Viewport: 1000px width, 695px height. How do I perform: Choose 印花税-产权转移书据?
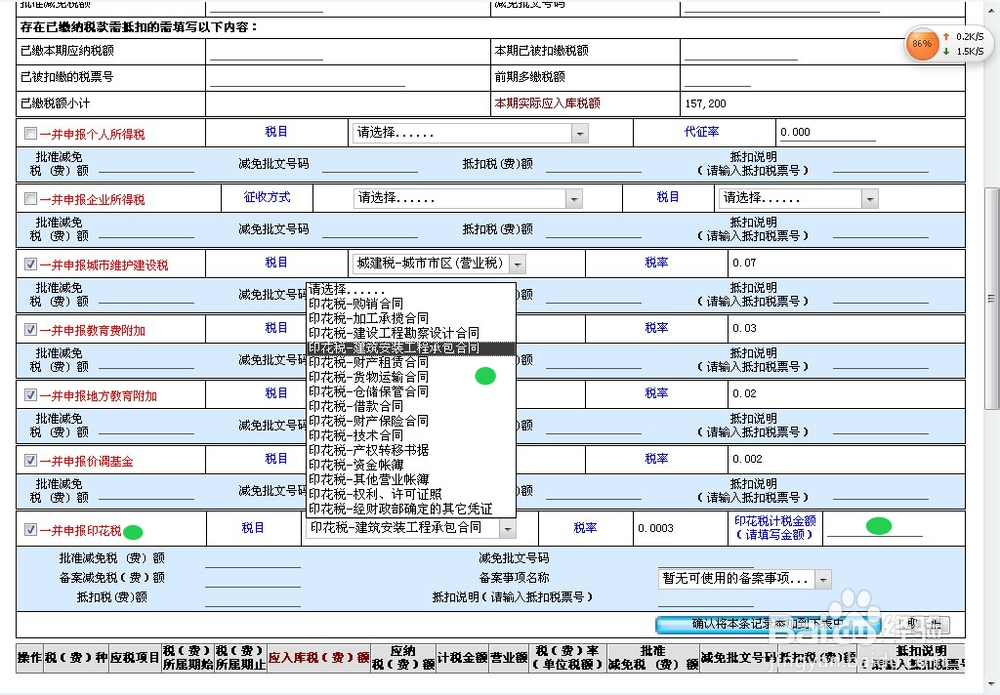[411, 450]
